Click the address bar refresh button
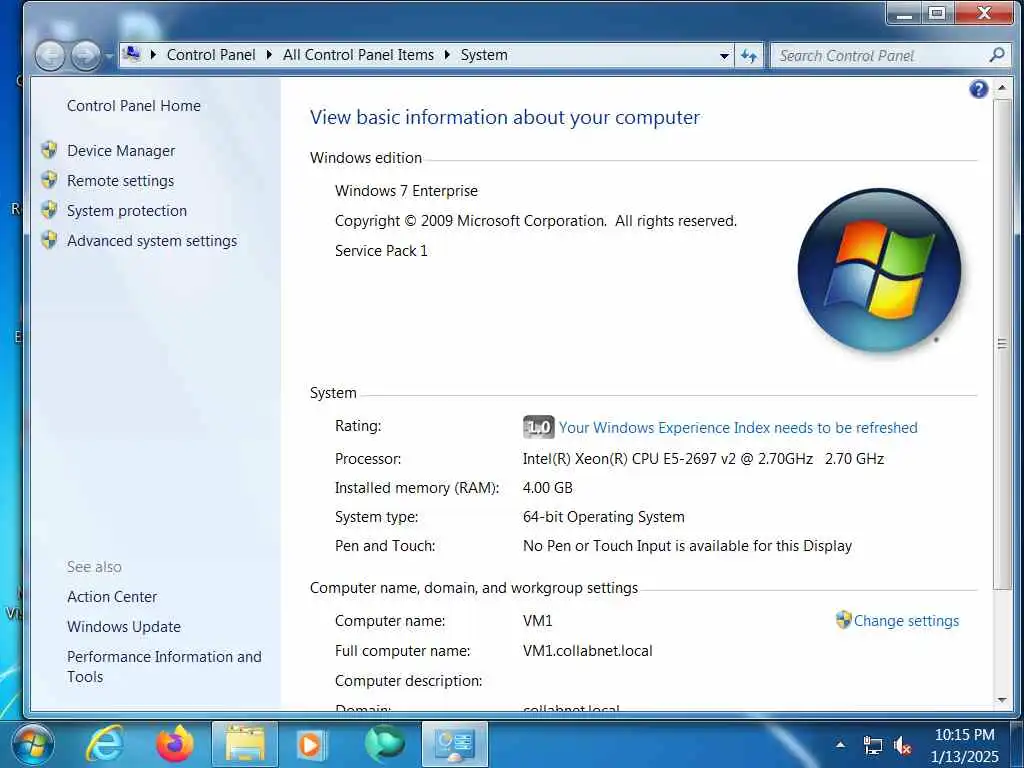Viewport: 1024px width, 768px height. [748, 56]
